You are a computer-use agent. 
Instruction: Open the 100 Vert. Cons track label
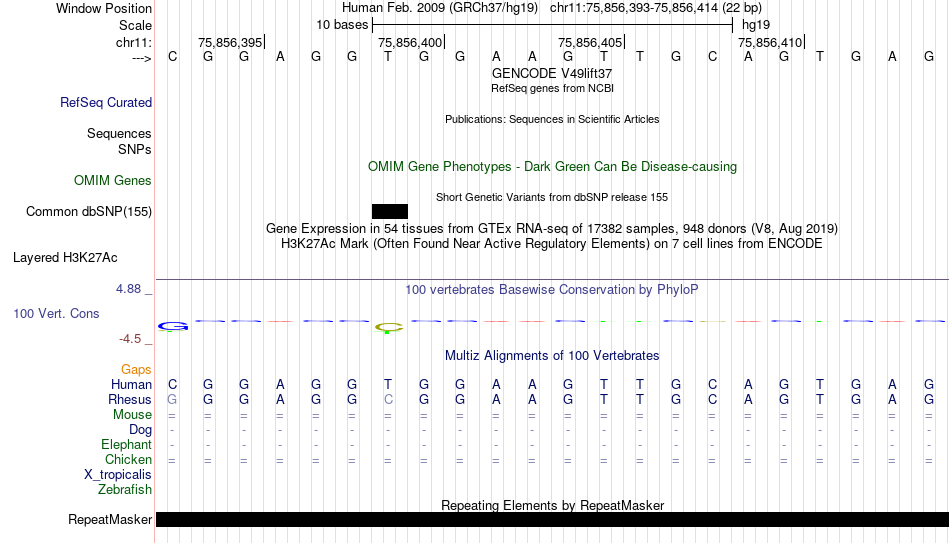[x=56, y=313]
